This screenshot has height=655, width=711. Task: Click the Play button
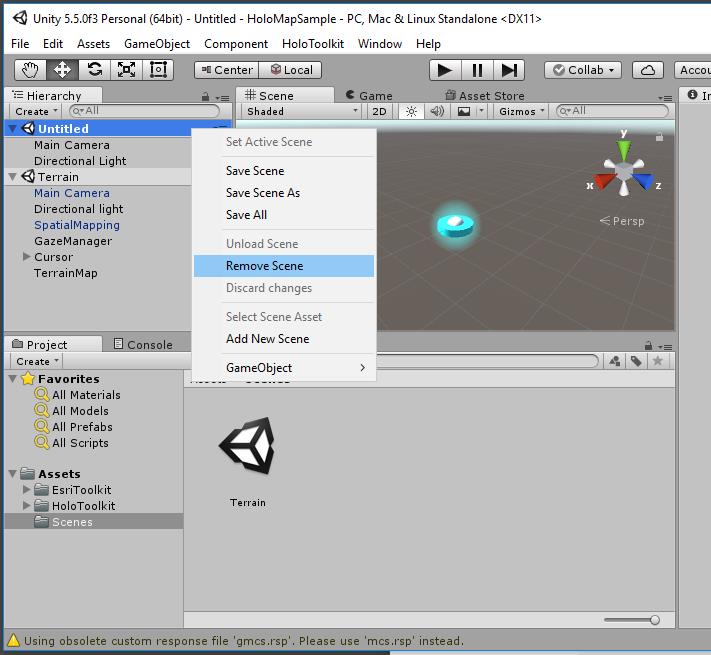point(445,70)
